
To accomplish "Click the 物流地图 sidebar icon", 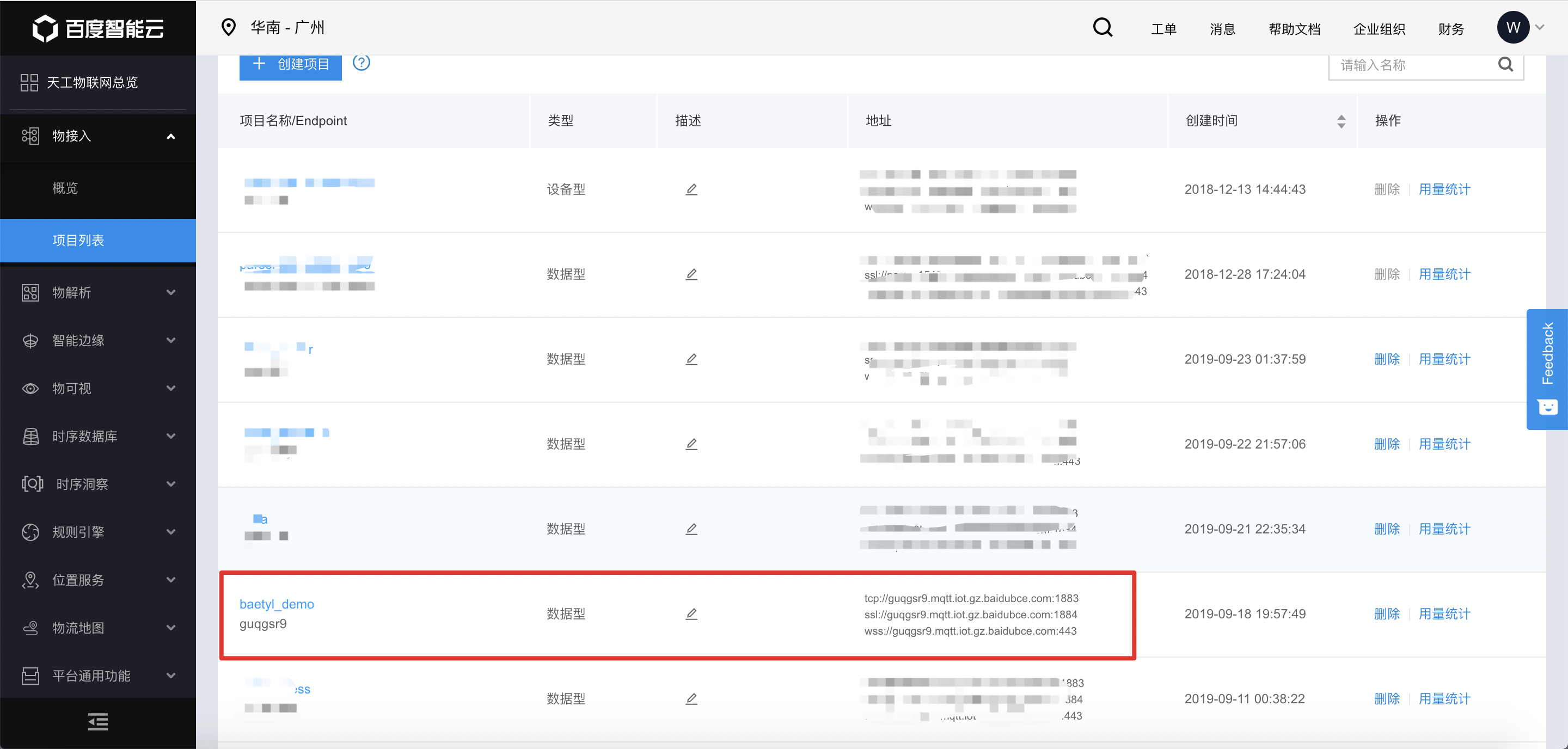I will (30, 628).
